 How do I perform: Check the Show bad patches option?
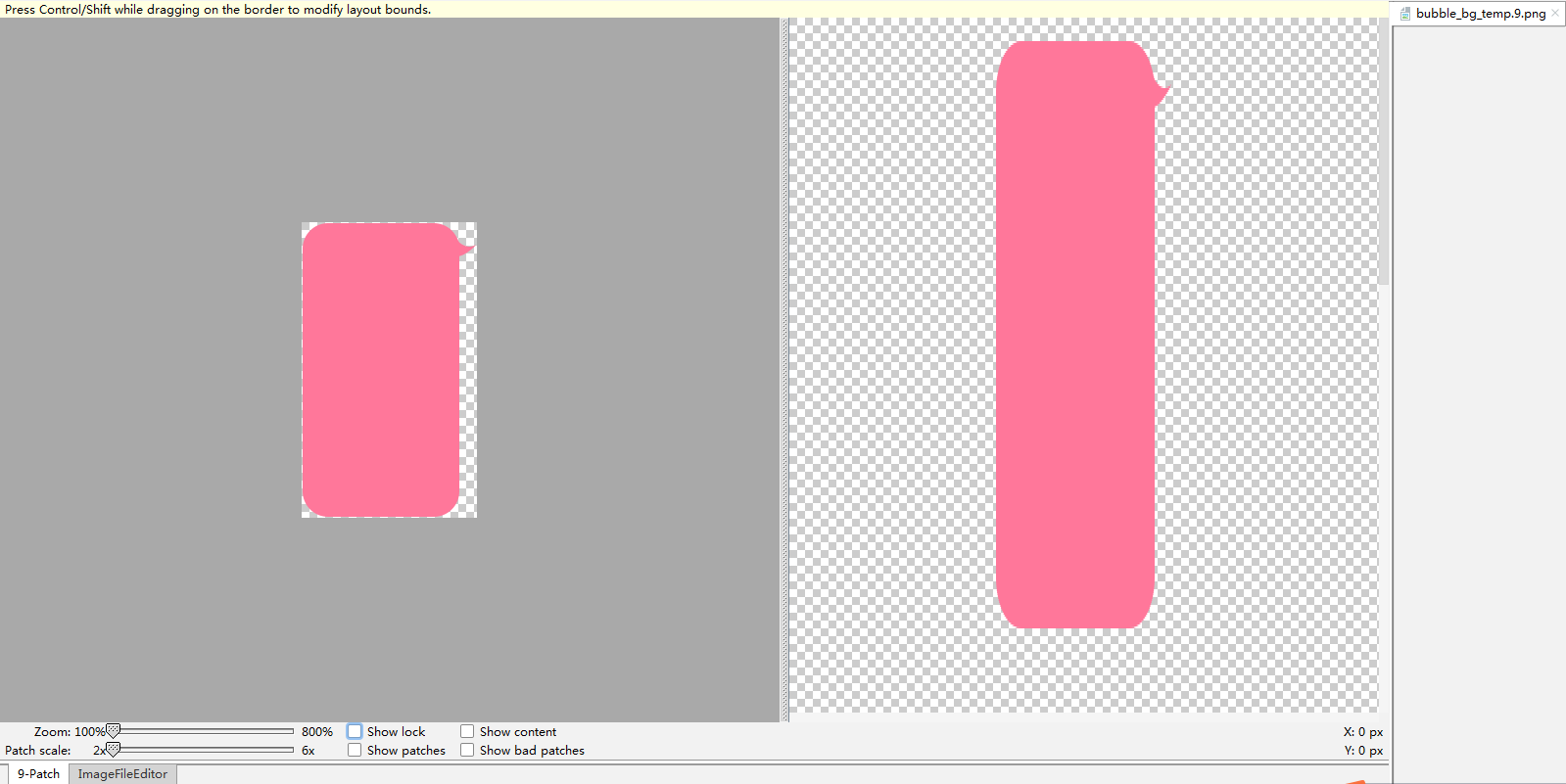click(467, 750)
